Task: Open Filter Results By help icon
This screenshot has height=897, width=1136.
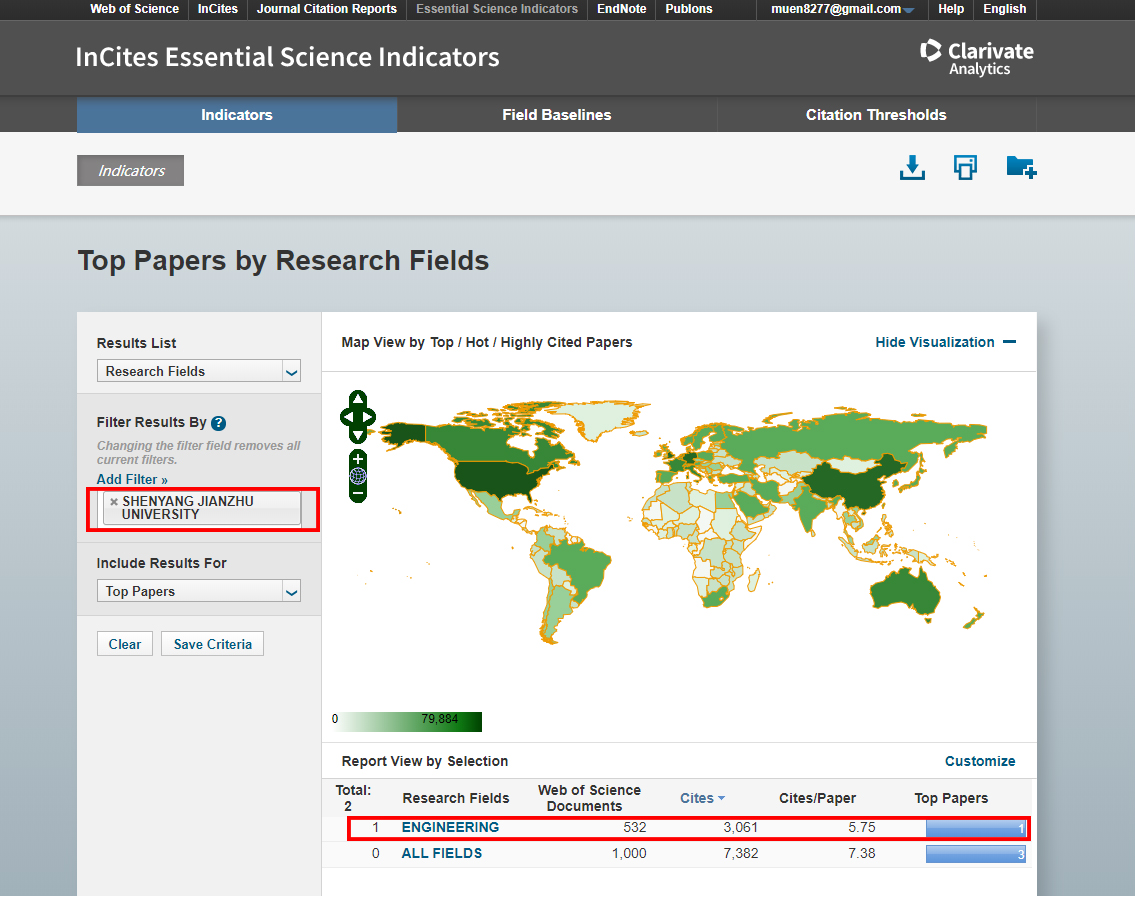Action: pyautogui.click(x=218, y=423)
